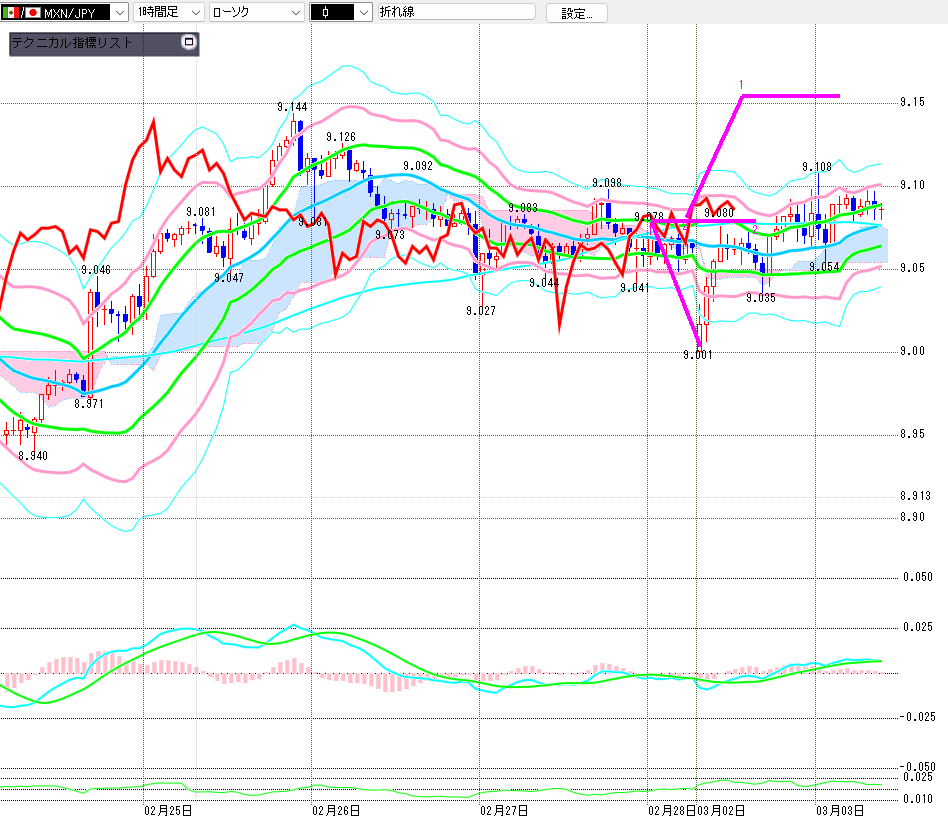Expand the テクニカル指標リスト panel via its square icon

[188, 43]
